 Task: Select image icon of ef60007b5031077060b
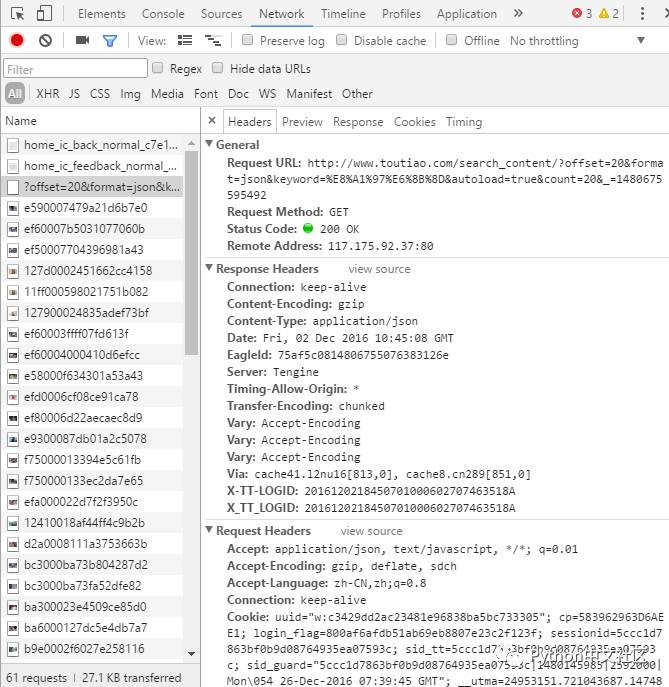click(13, 229)
